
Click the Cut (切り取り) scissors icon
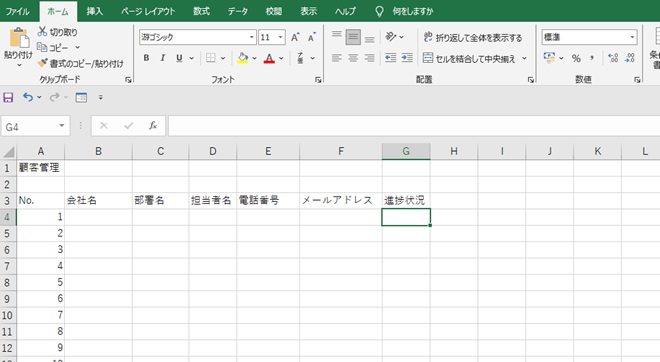pos(42,32)
